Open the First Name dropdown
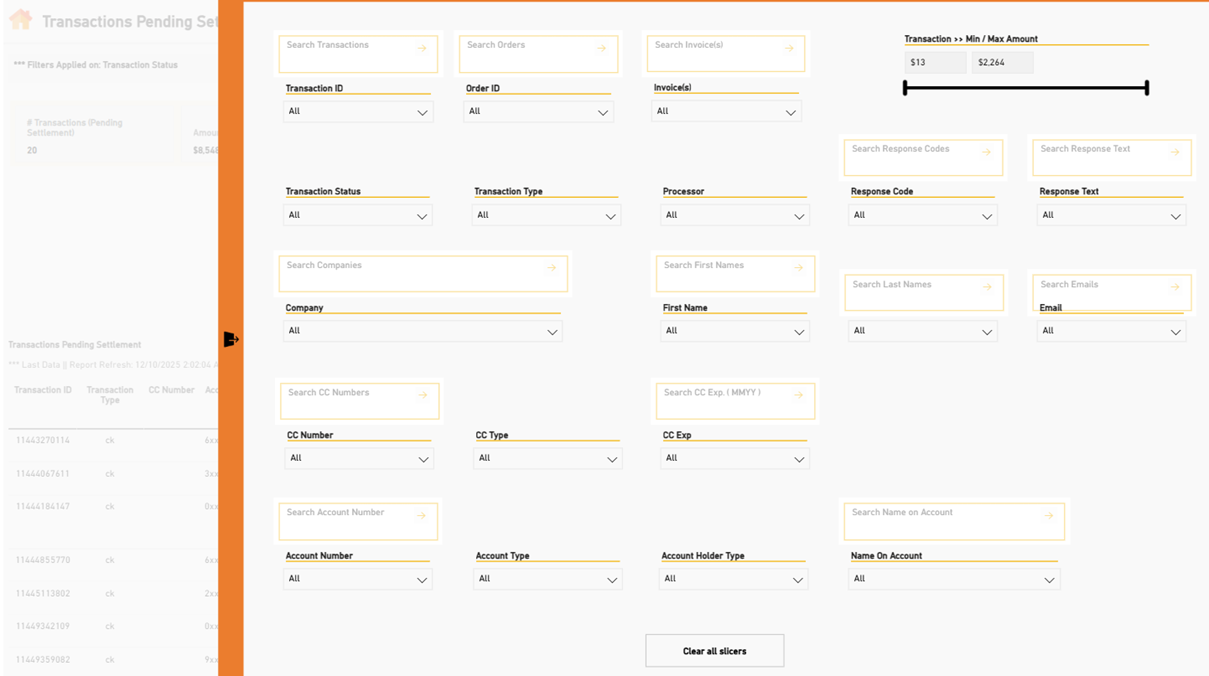Viewport: 1209px width, 676px height. pos(735,331)
